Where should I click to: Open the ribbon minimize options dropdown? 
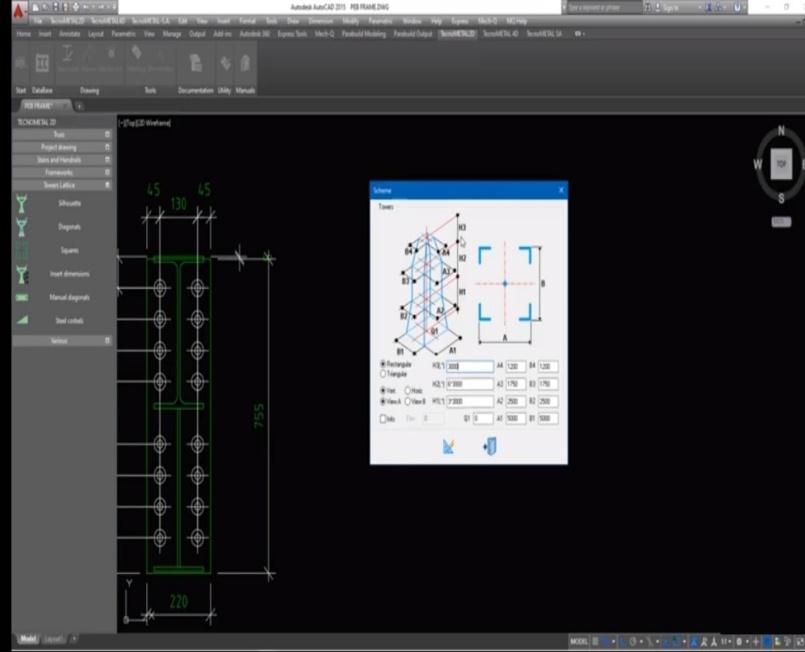[580, 34]
